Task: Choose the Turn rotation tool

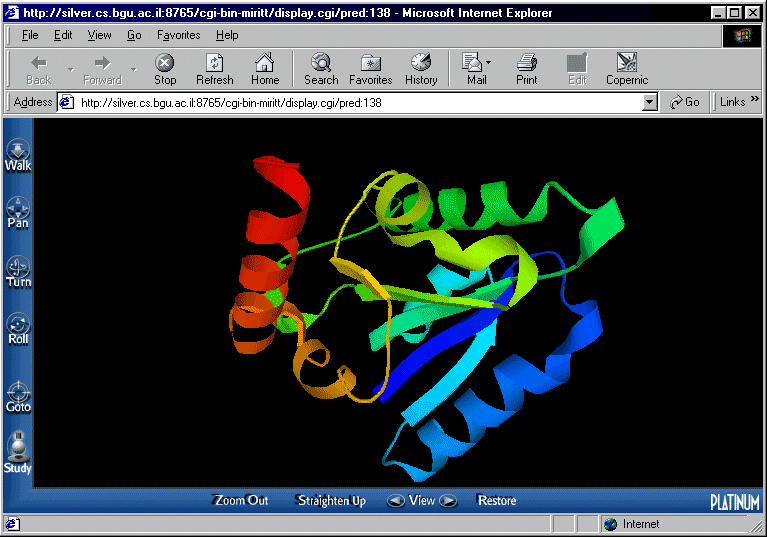Action: (18, 271)
